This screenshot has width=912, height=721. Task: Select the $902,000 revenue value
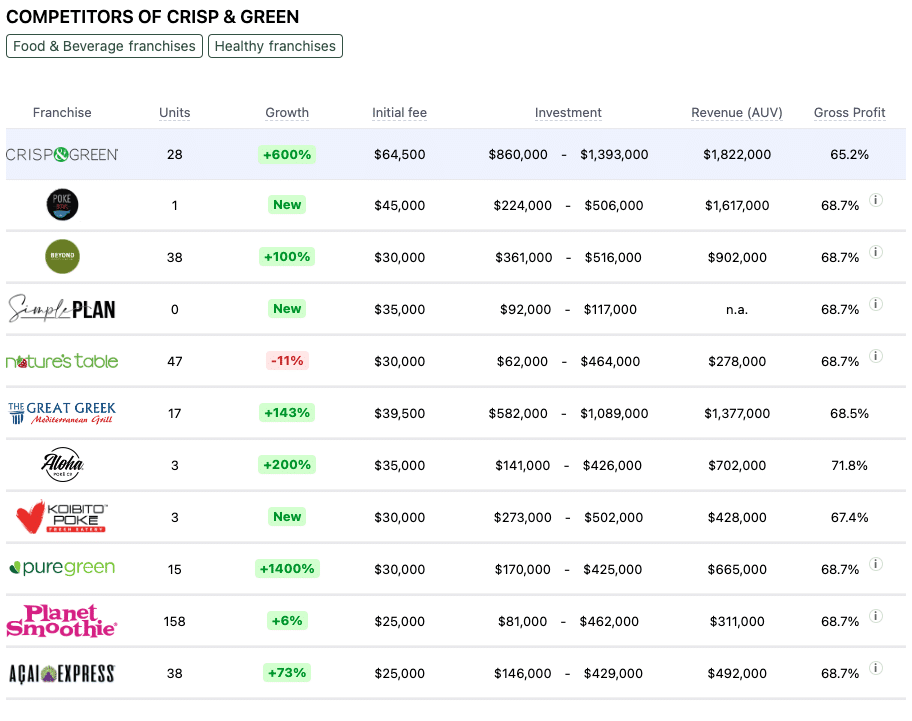pos(737,258)
